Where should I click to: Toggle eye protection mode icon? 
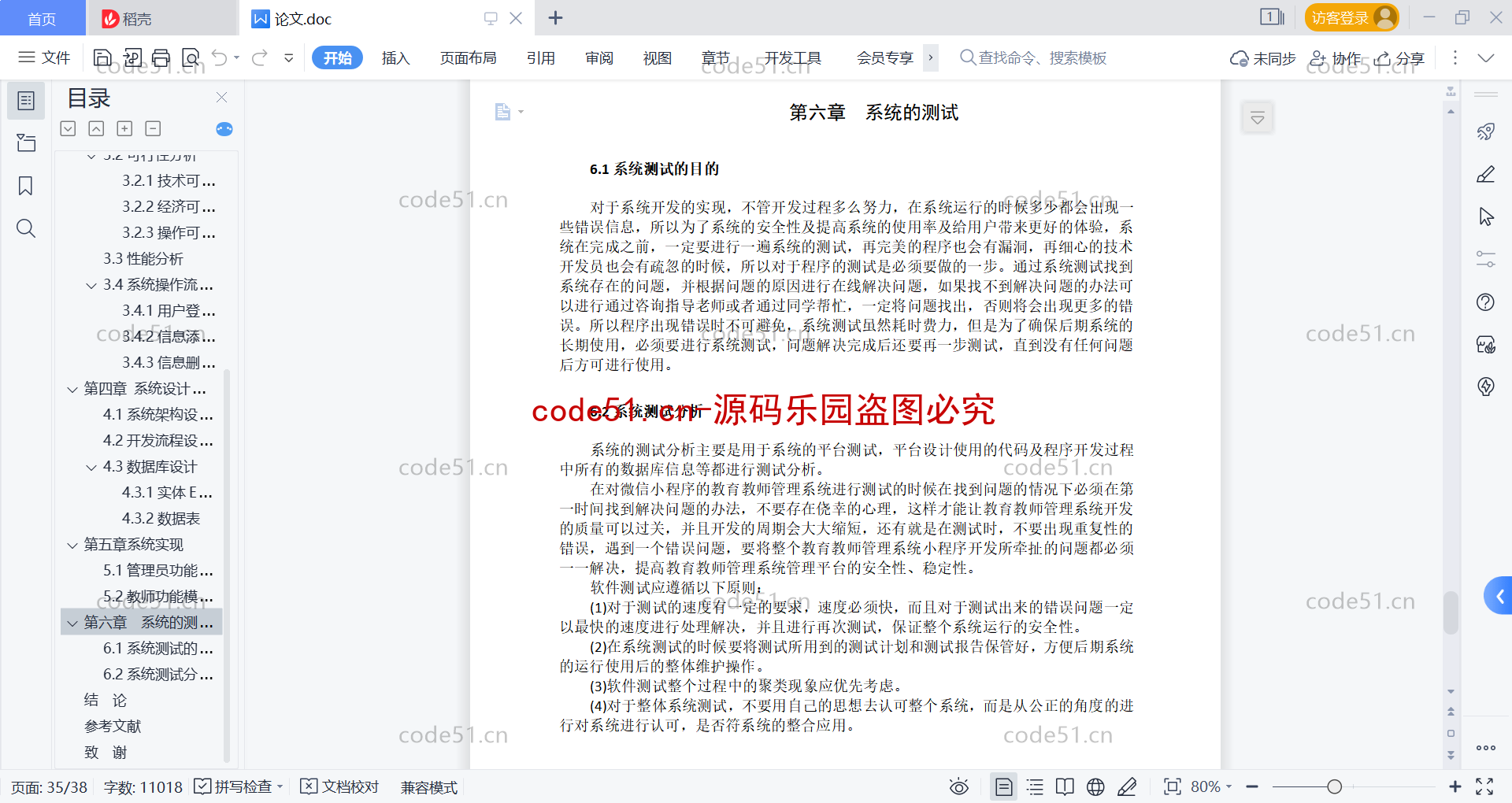959,786
